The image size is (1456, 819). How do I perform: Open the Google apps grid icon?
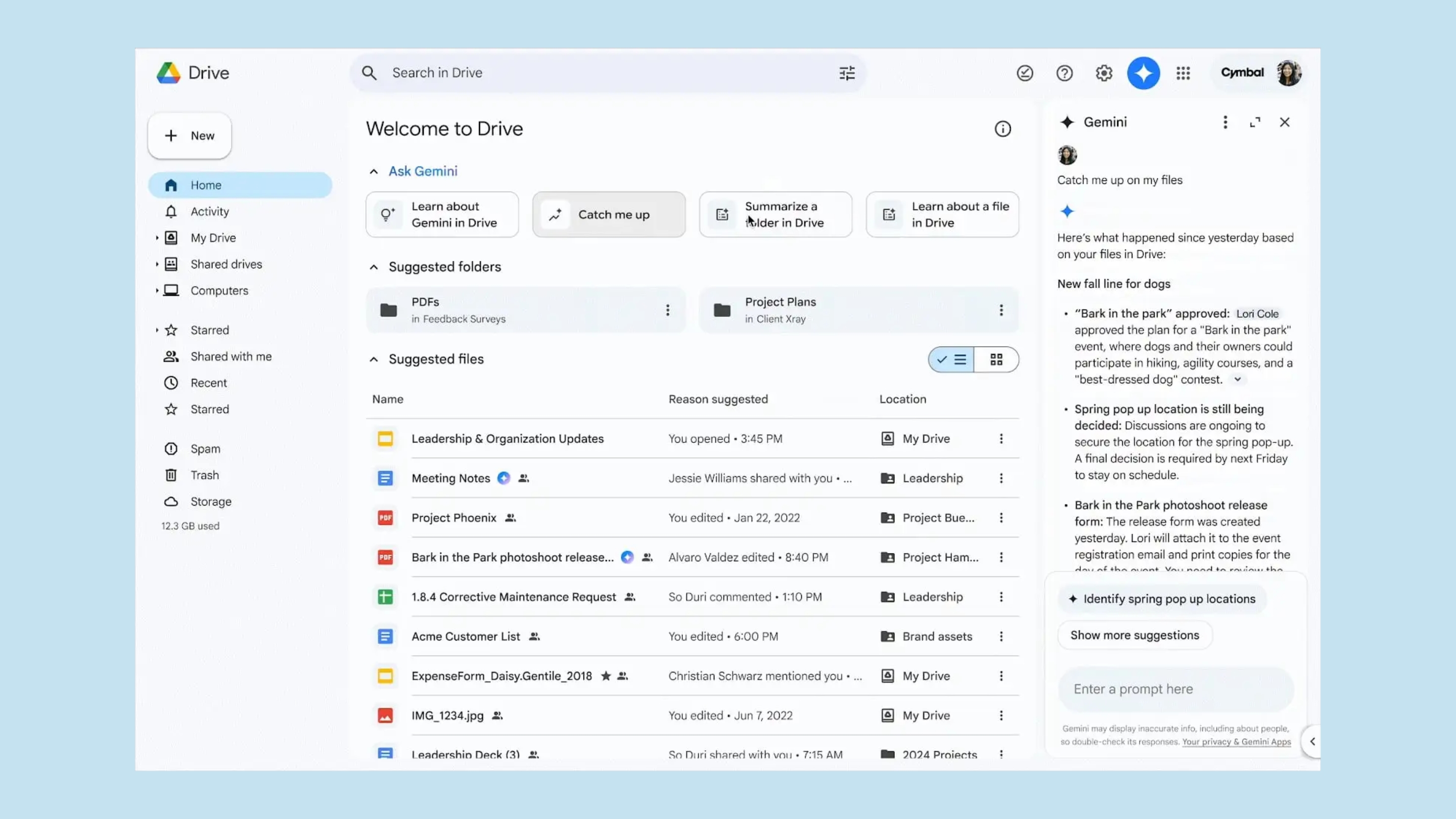coord(1183,73)
